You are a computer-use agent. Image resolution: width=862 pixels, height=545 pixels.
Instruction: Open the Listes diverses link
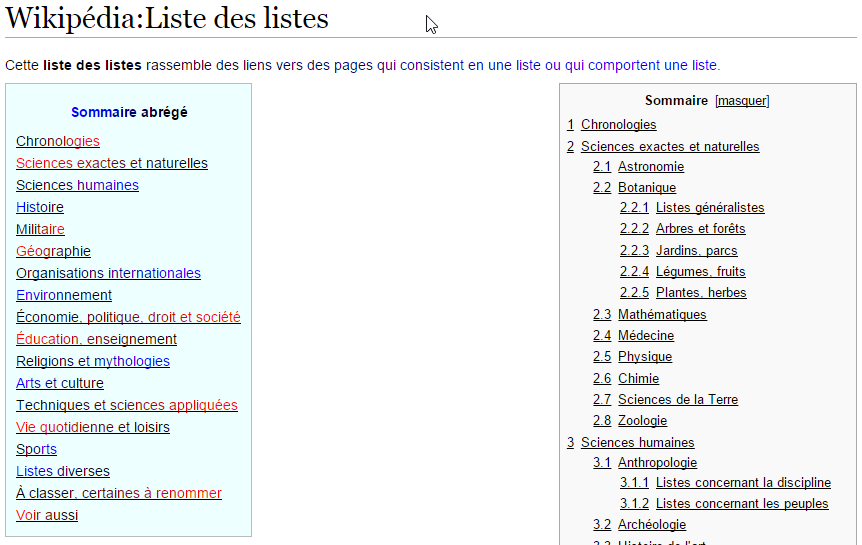pos(63,471)
